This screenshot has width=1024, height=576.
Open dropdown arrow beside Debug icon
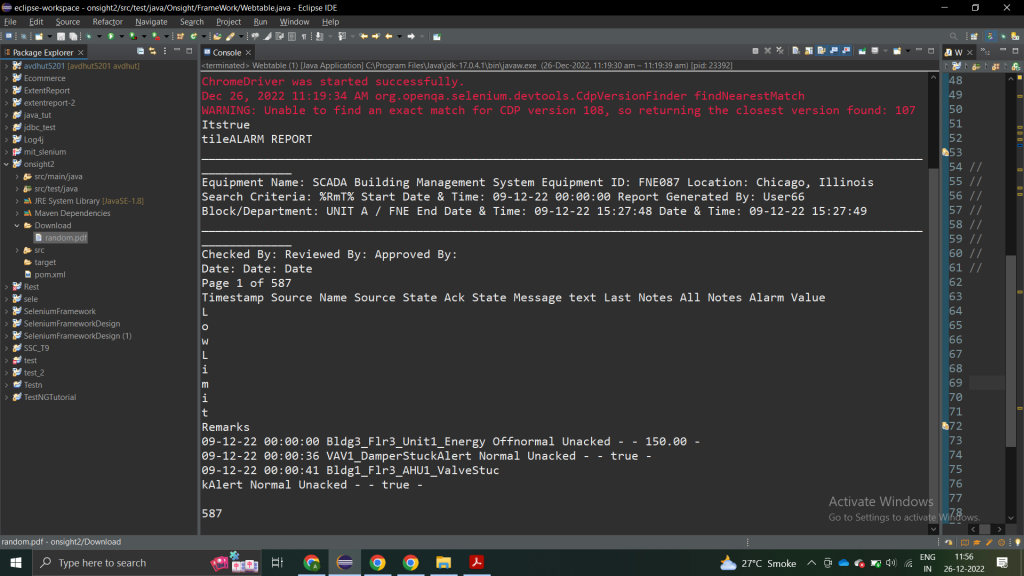click(99, 37)
